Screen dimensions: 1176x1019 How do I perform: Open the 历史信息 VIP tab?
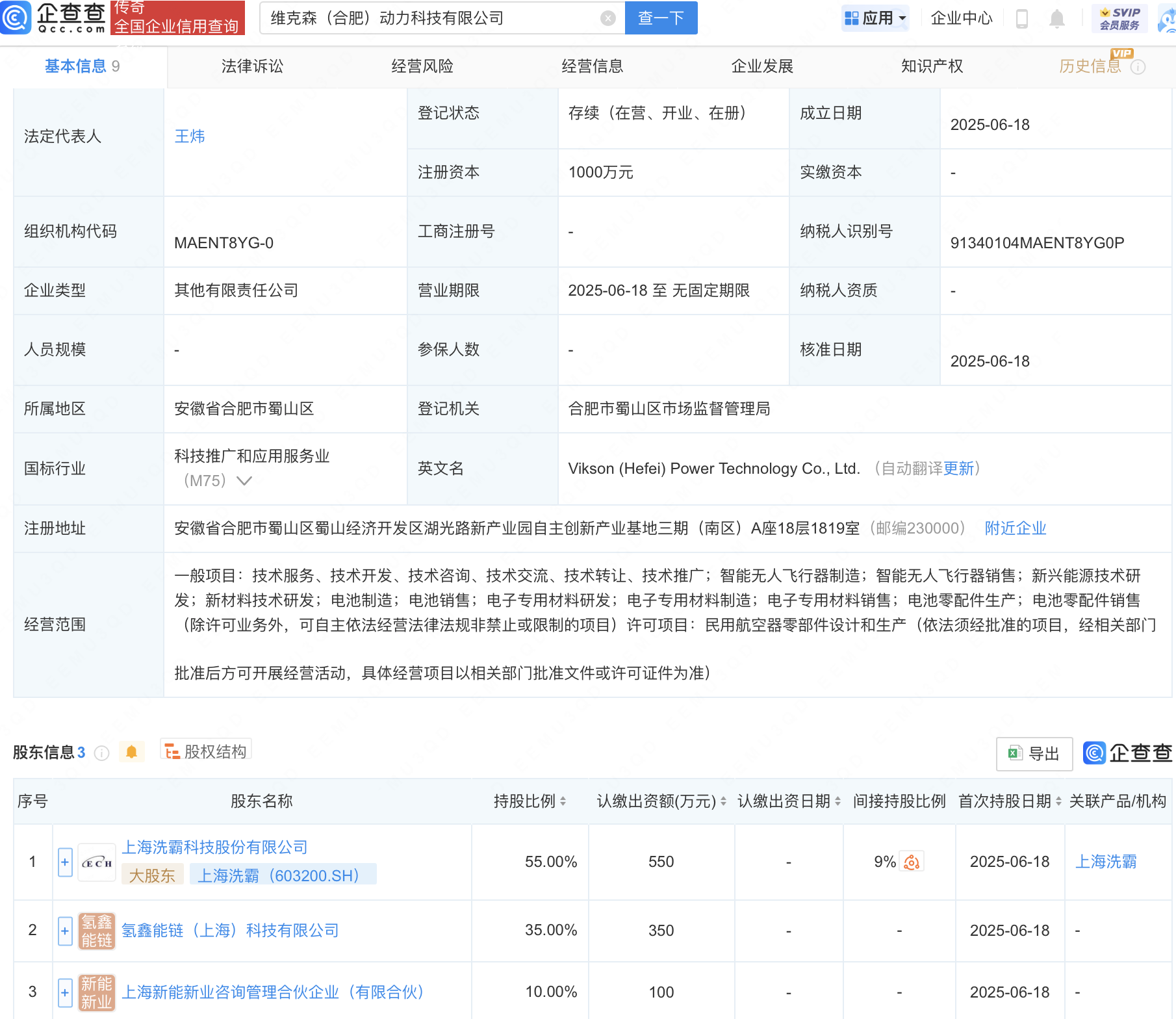1090,66
